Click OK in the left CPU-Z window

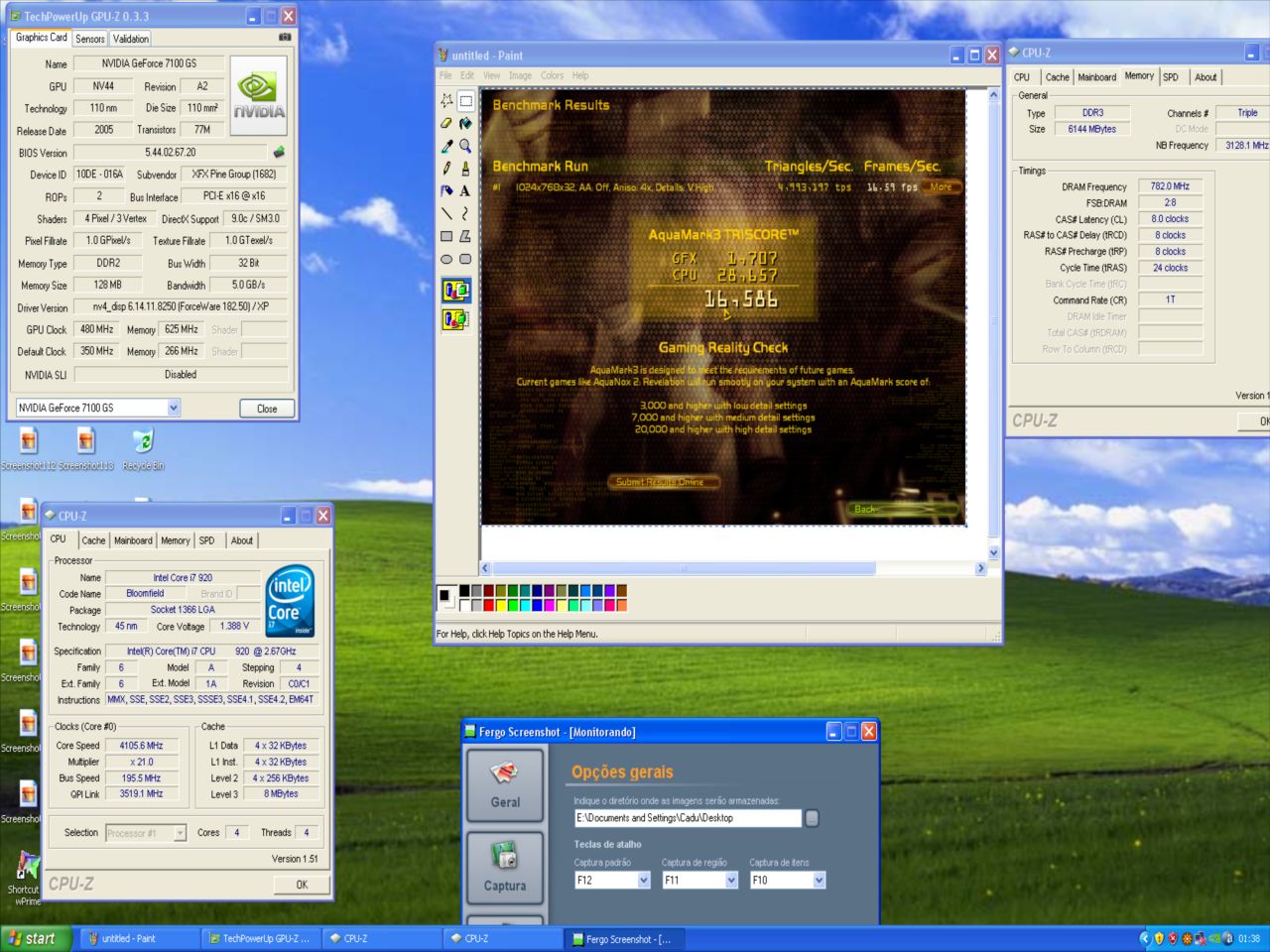(302, 885)
